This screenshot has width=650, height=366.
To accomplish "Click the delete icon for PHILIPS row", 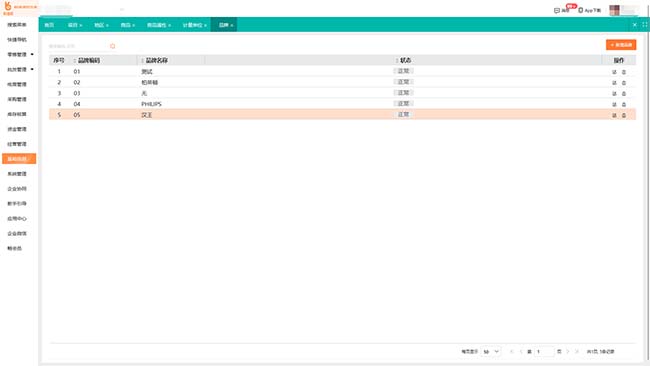I will (x=623, y=104).
